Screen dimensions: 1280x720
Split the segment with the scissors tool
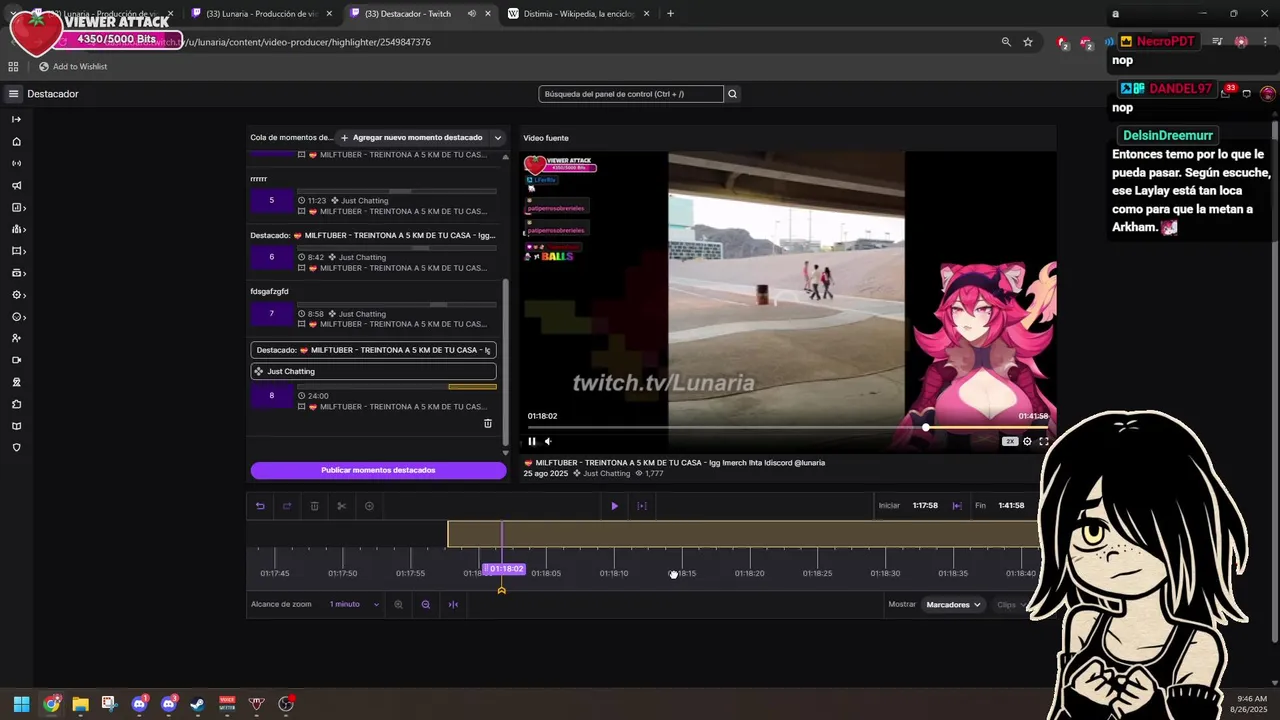coord(341,506)
